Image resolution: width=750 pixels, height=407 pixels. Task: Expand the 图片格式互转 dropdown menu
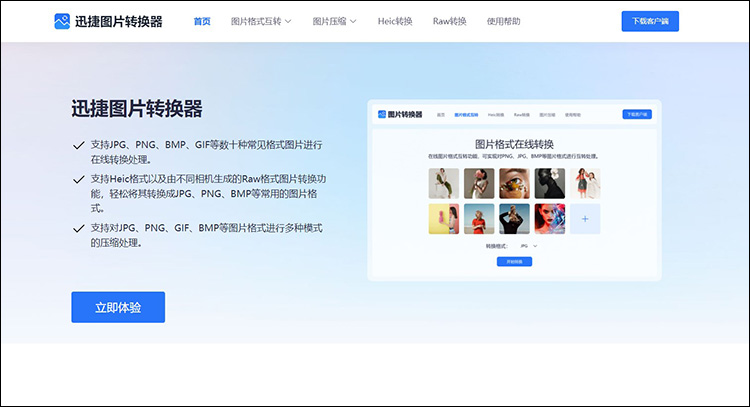(x=261, y=21)
